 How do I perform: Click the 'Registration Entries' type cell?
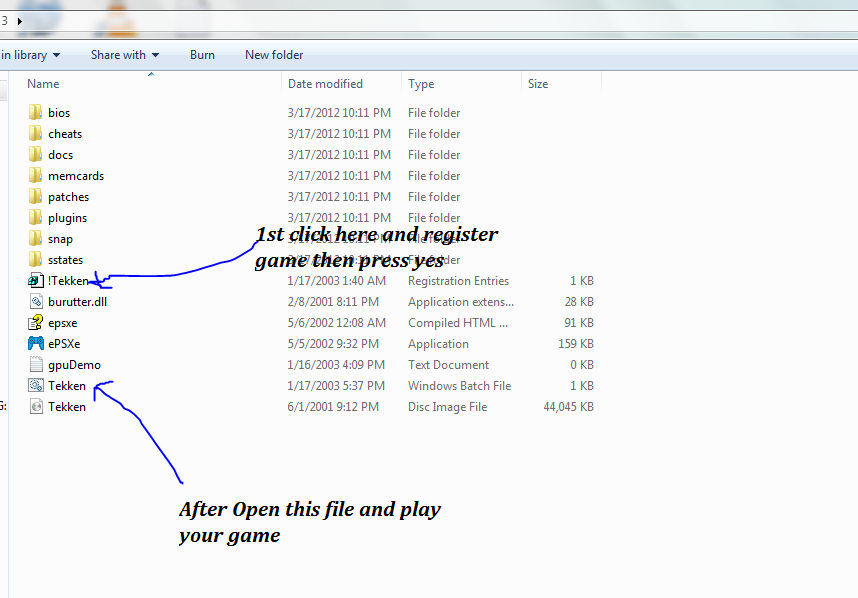click(458, 281)
